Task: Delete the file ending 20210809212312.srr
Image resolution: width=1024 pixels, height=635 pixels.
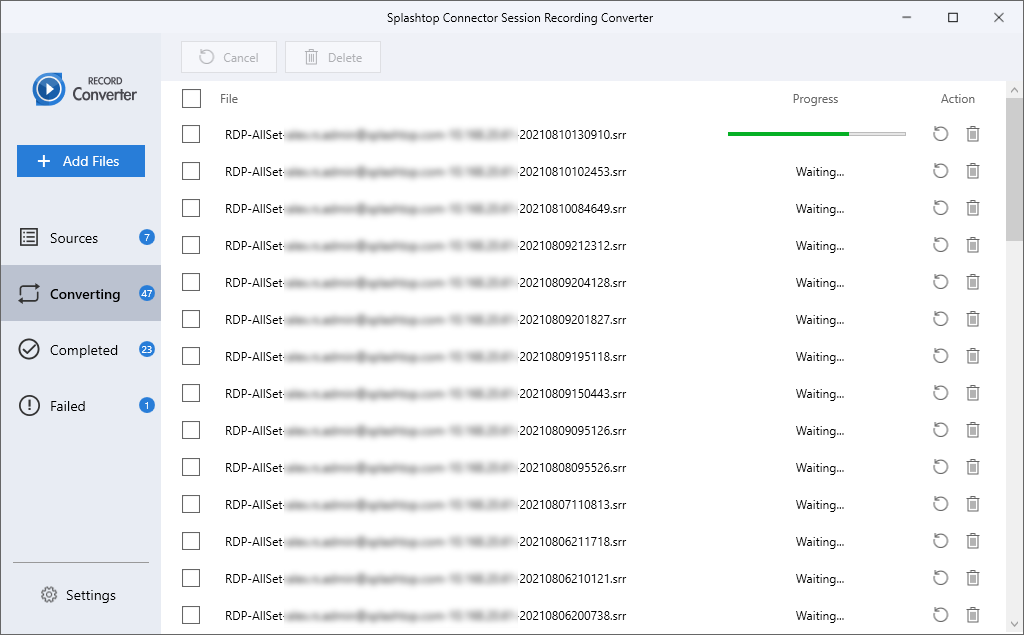Action: click(x=972, y=245)
